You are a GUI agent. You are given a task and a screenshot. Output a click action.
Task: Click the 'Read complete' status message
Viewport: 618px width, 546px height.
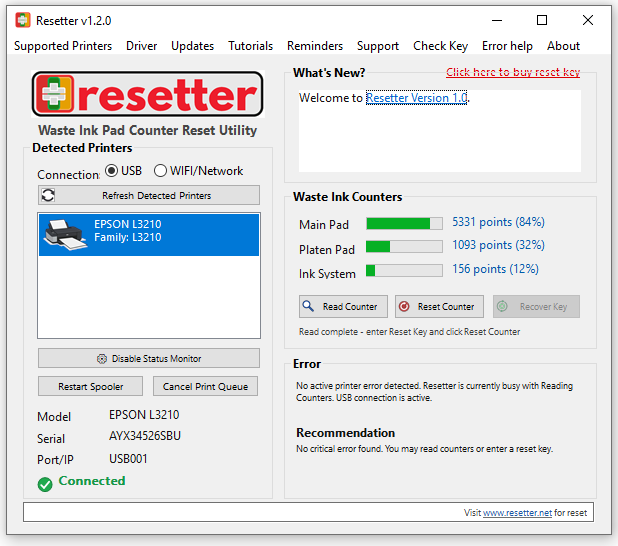point(409,332)
